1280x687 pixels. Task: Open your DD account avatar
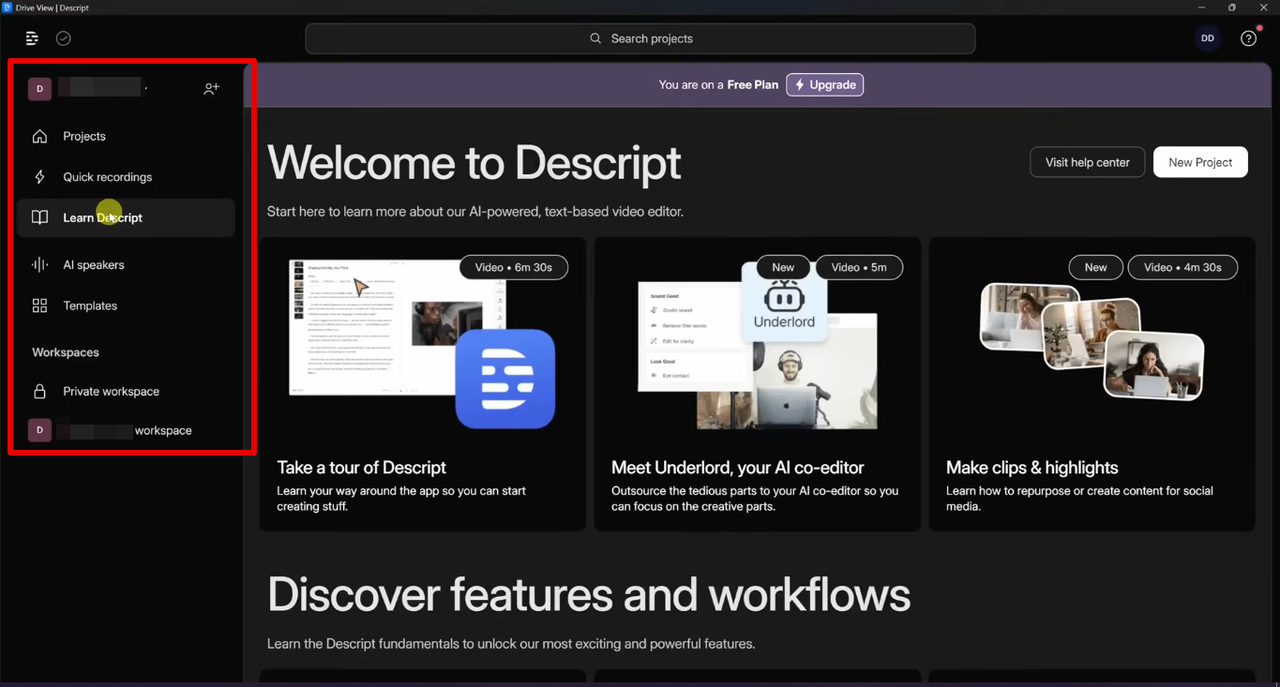tap(1207, 38)
